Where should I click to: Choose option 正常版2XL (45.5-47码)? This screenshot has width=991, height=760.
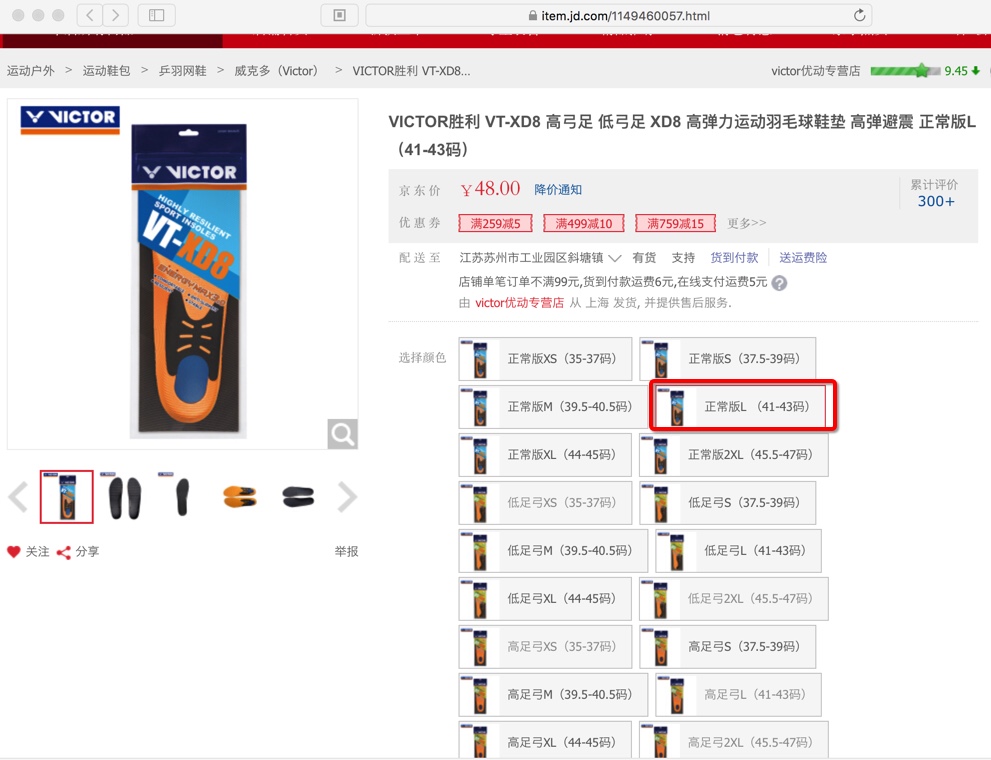734,455
